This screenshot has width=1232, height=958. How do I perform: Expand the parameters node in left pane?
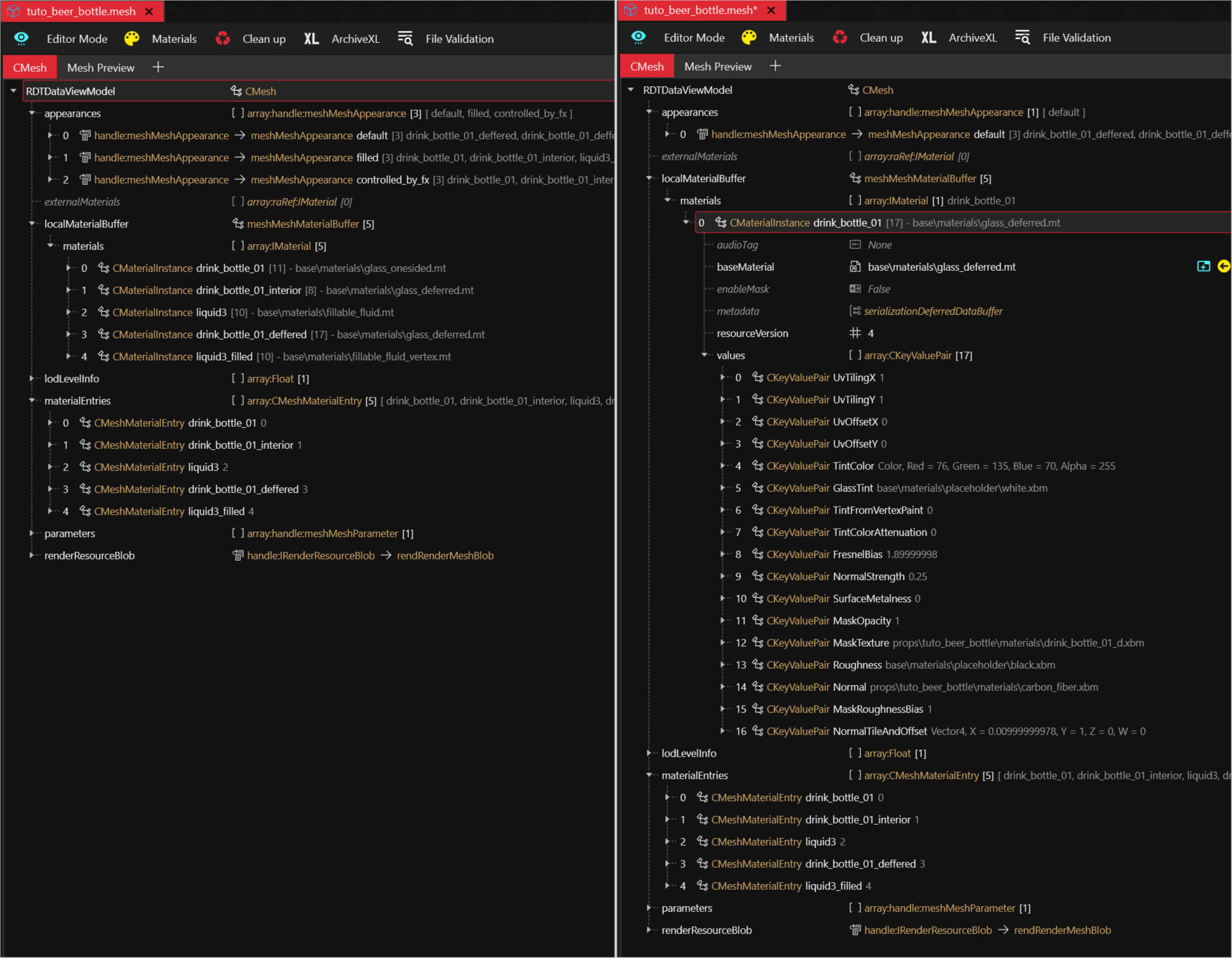(x=32, y=534)
